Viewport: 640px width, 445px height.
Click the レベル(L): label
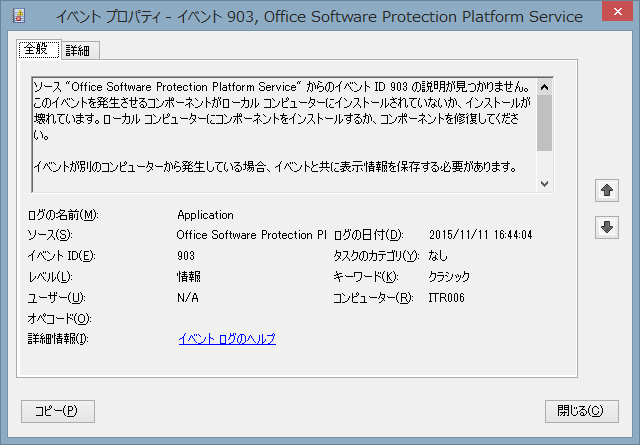coord(50,277)
